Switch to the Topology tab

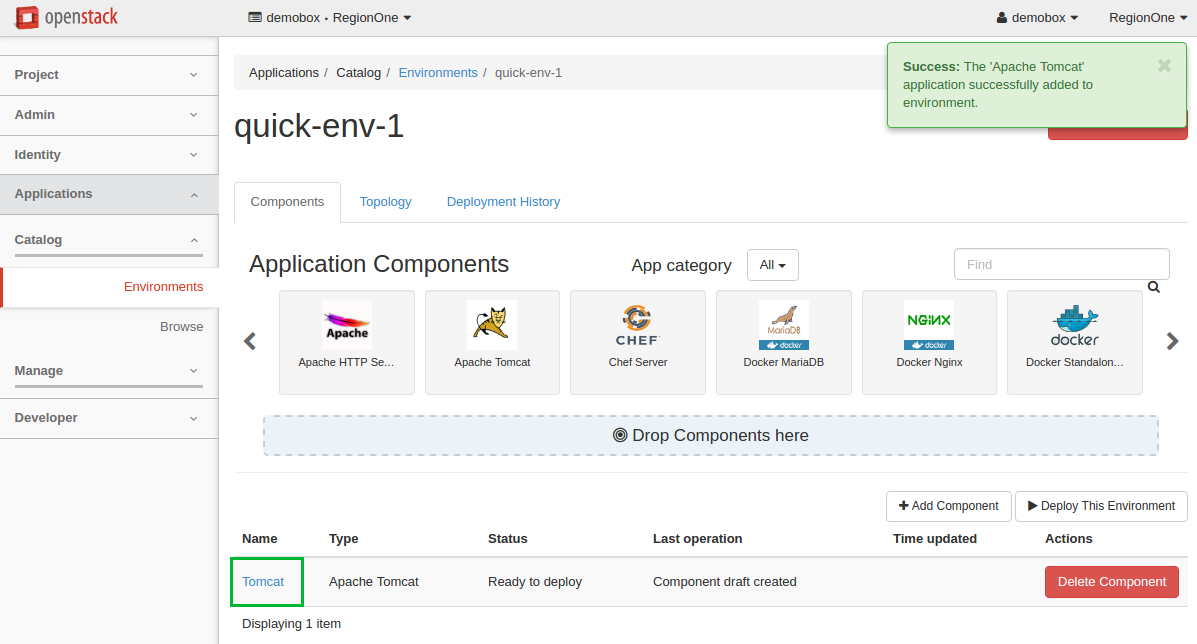pos(385,202)
